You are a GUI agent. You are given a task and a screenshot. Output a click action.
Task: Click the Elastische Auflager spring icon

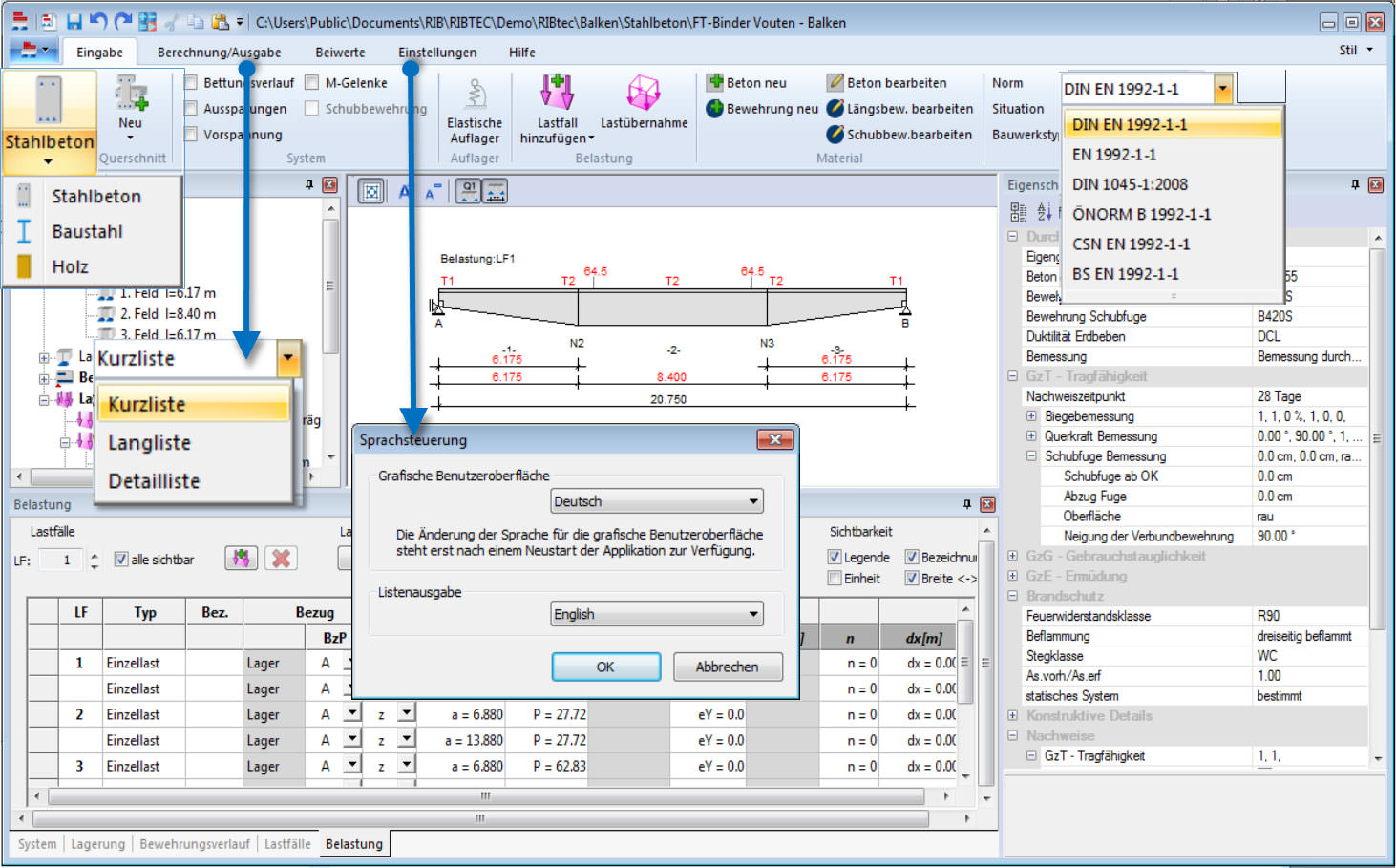pyautogui.click(x=475, y=94)
